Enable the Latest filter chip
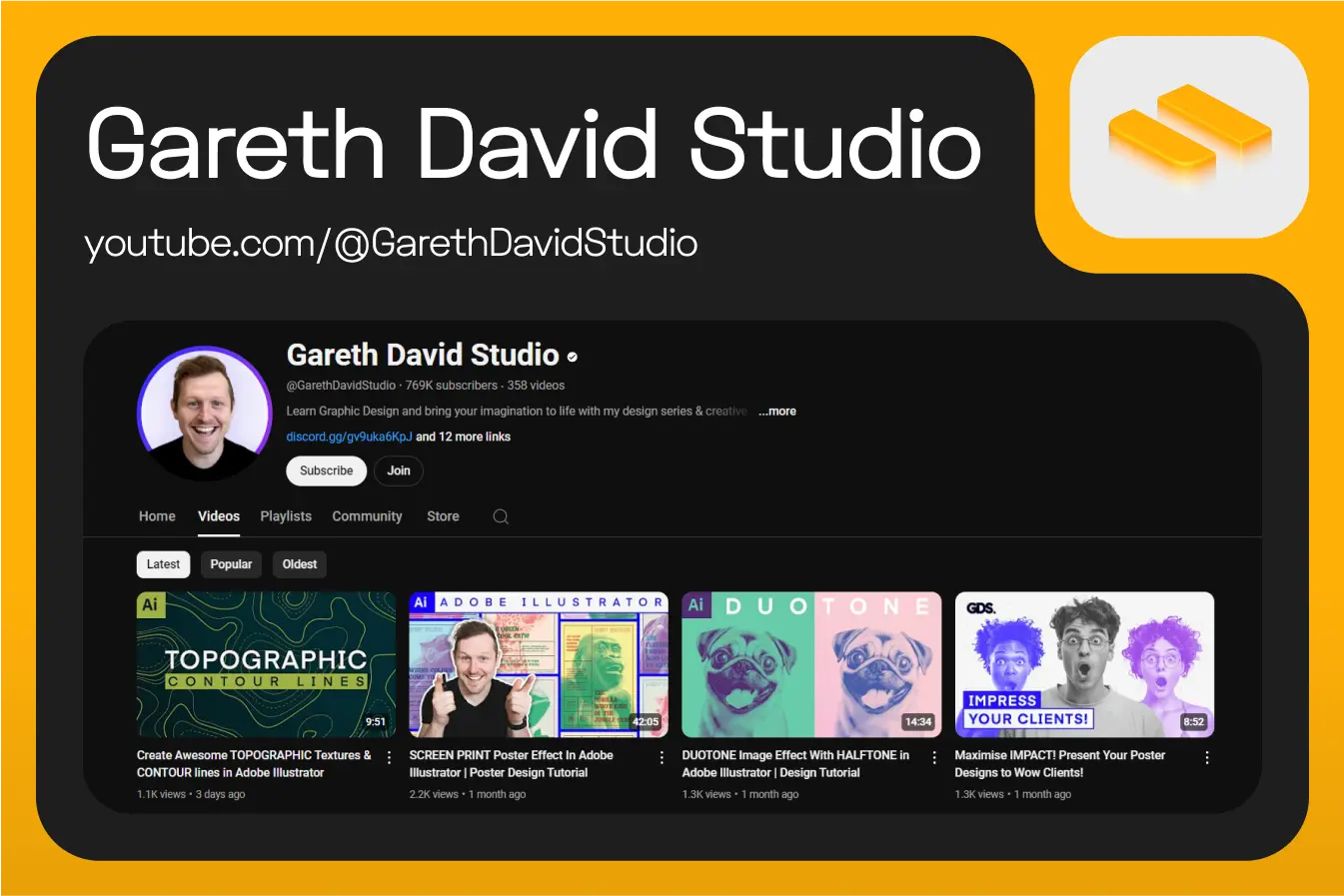 pos(163,564)
